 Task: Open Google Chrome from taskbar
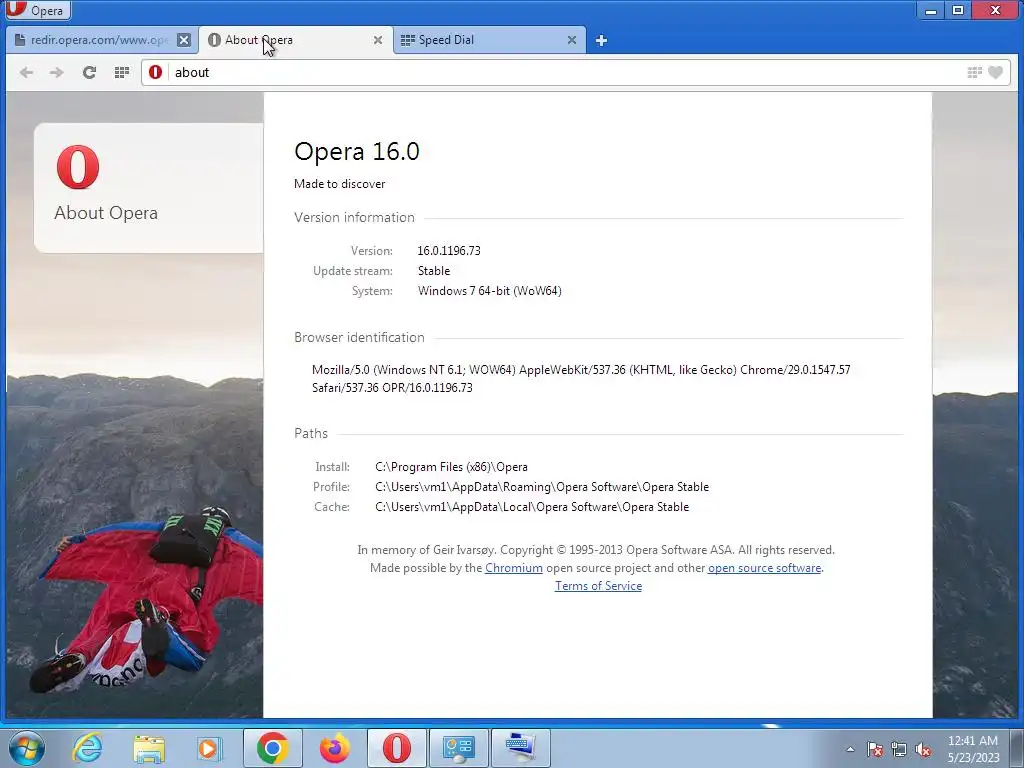pyautogui.click(x=272, y=748)
